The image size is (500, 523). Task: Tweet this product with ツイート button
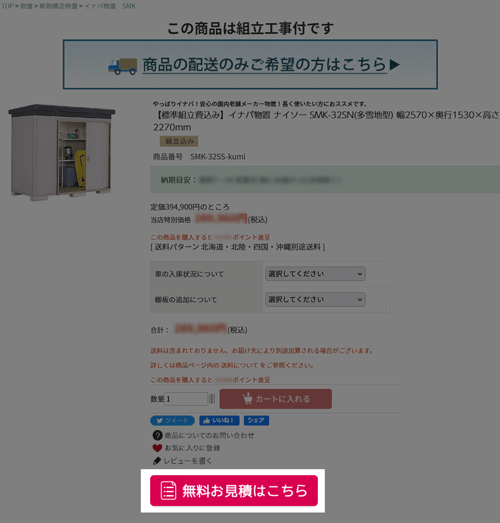tap(172, 421)
